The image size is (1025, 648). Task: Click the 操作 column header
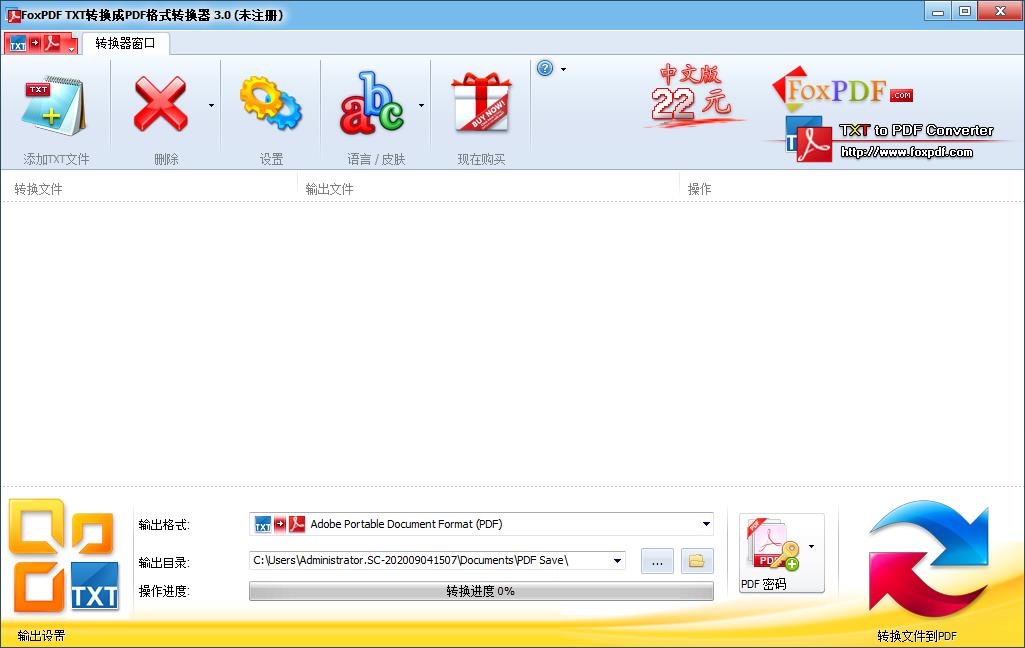(x=699, y=189)
